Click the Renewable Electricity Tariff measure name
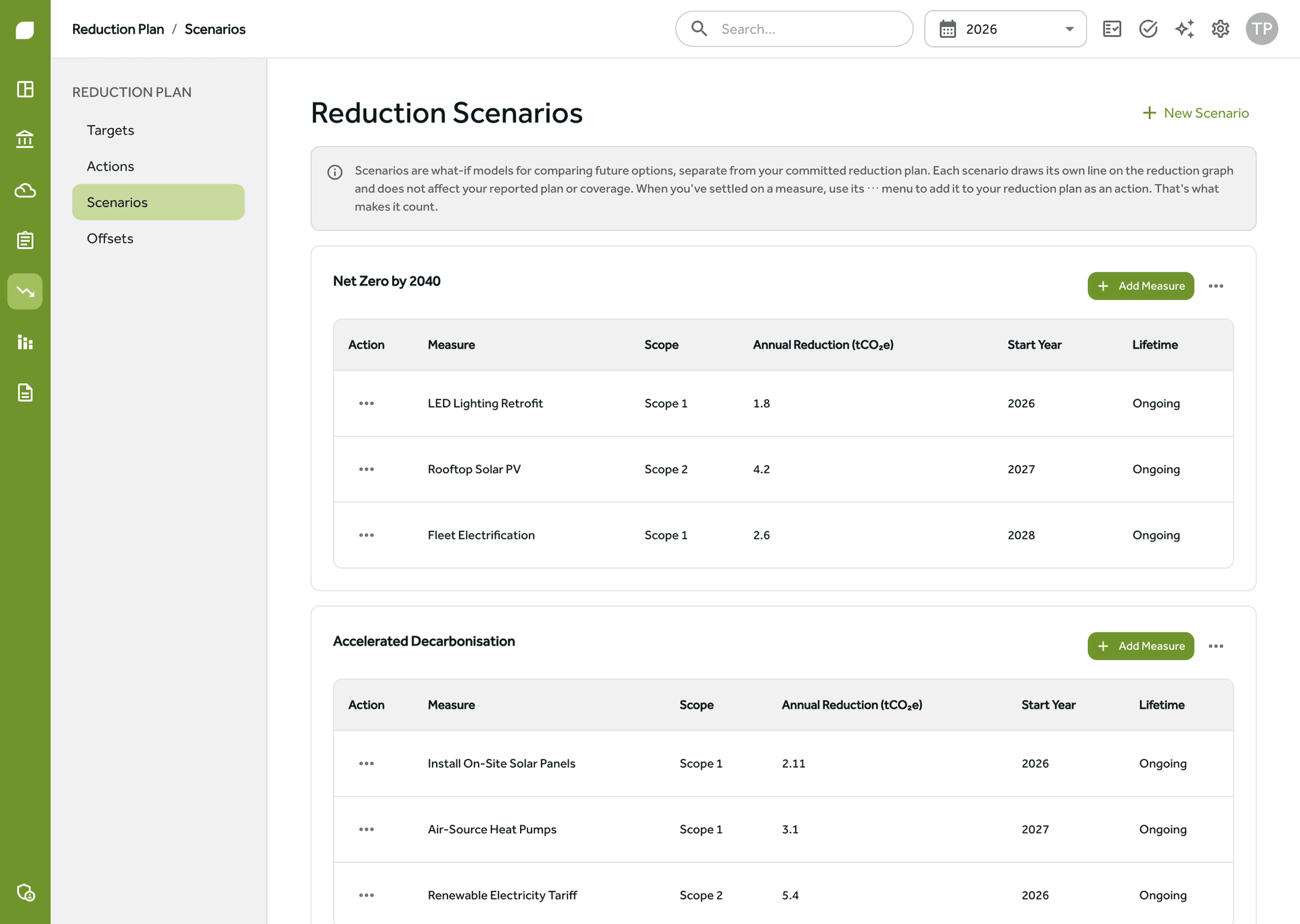This screenshot has width=1300, height=924. [x=502, y=896]
